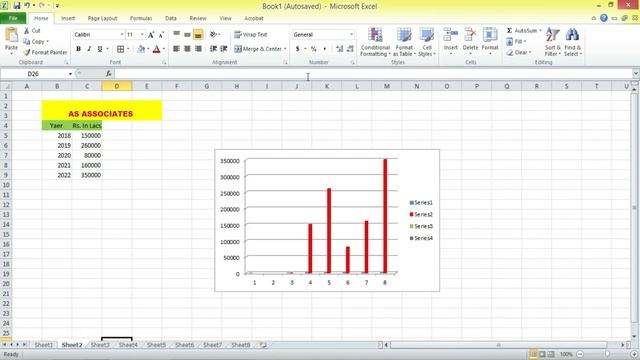Click the Copy icon
Screen dimensions: 640x360
tap(27, 41)
